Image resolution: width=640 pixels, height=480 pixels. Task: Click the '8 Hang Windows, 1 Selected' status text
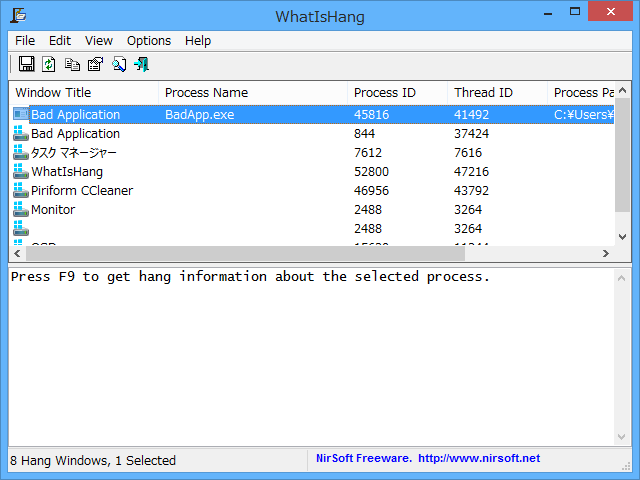pyautogui.click(x=93, y=460)
